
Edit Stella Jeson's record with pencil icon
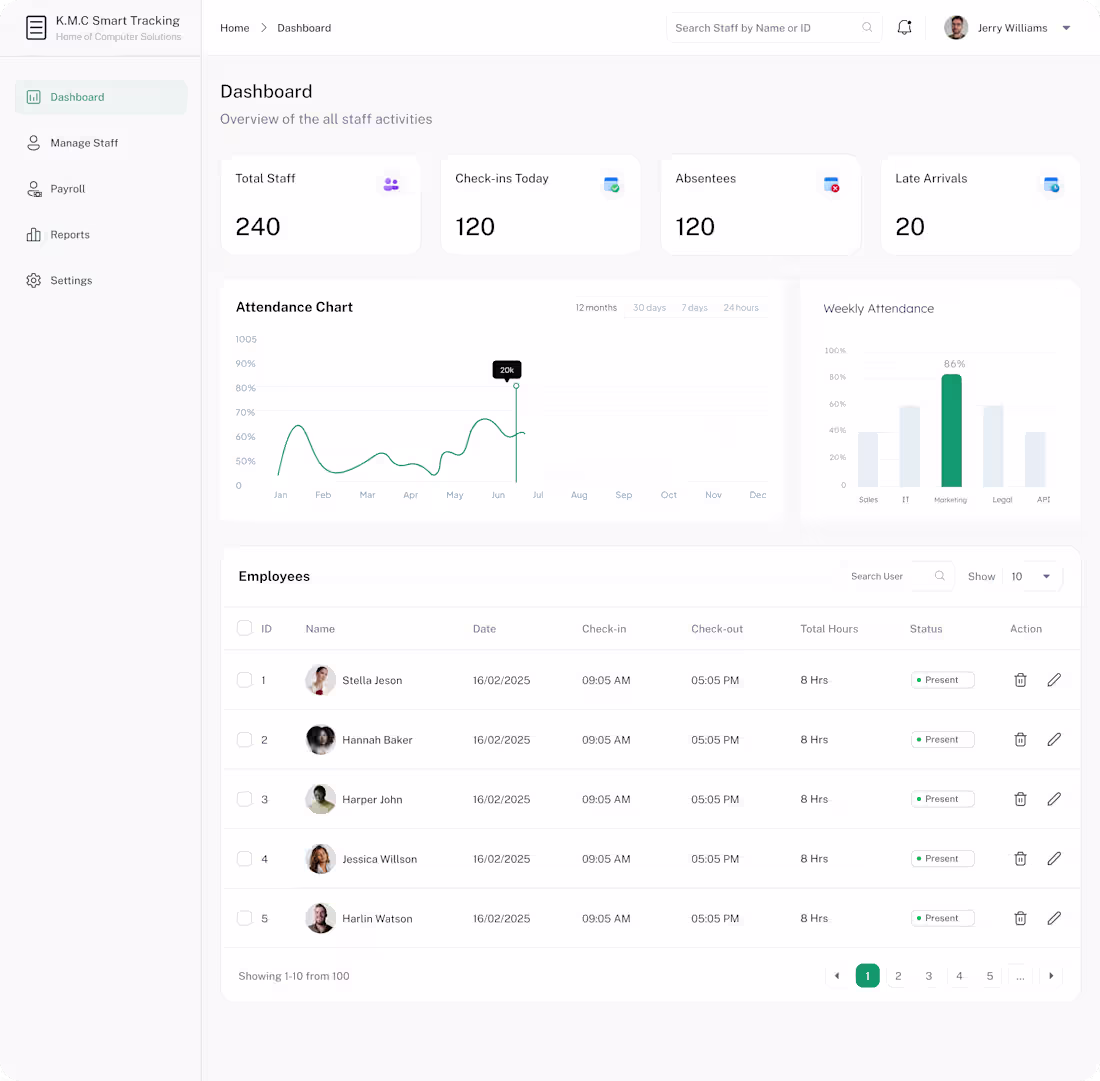pyautogui.click(x=1054, y=680)
